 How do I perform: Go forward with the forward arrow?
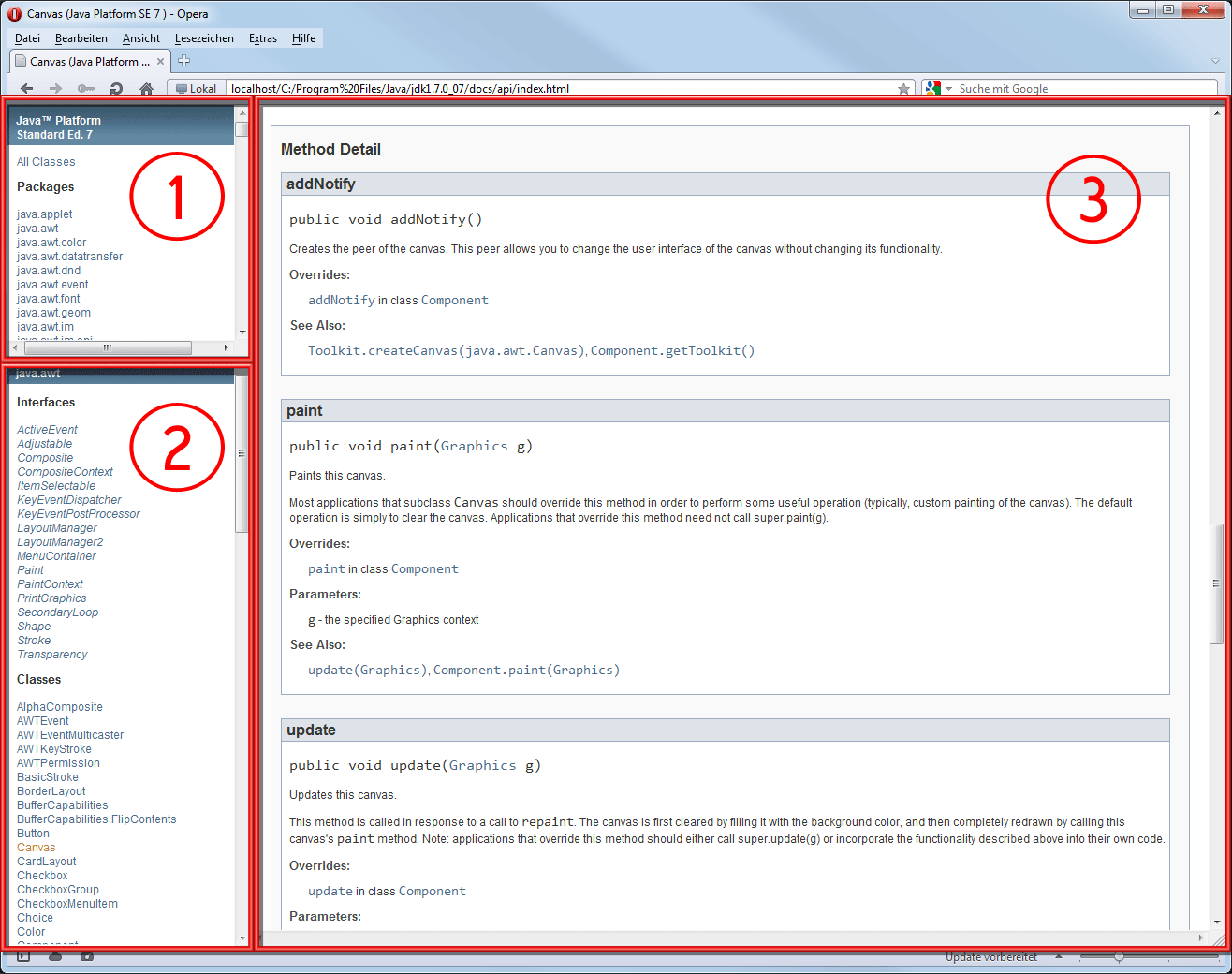[56, 88]
